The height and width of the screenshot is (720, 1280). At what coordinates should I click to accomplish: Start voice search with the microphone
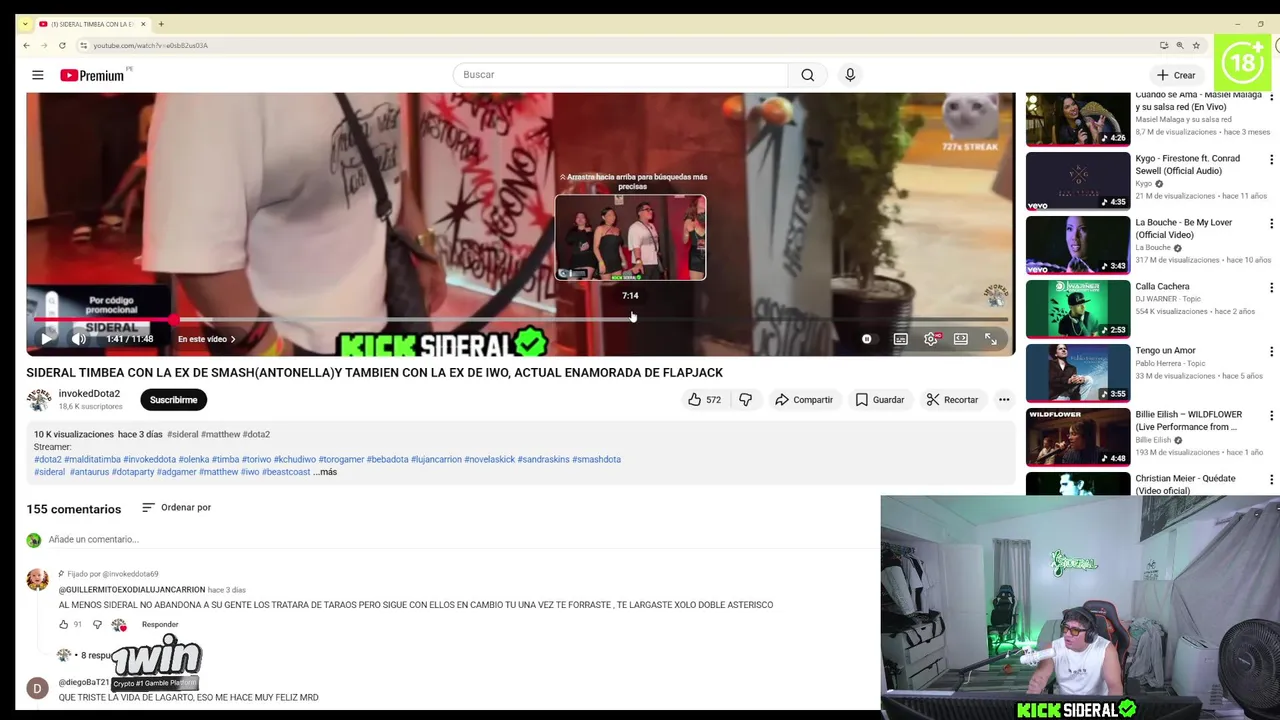(x=850, y=75)
